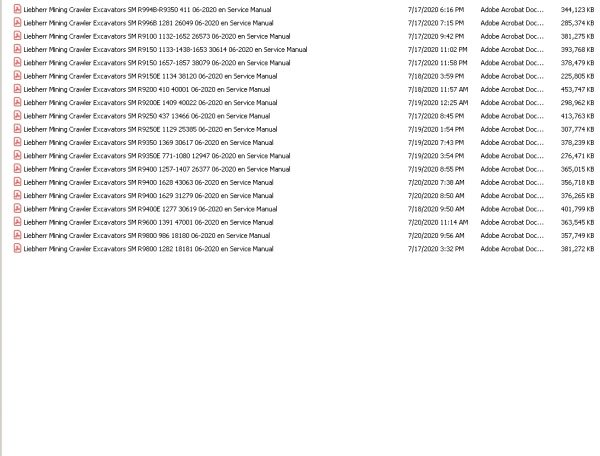
Task: Select the R9200E 1409 40022 Service Manual file
Action: tap(150, 103)
